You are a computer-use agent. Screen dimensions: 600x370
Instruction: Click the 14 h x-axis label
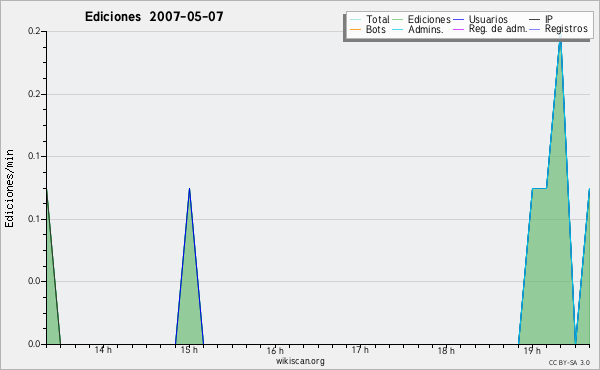point(103,350)
